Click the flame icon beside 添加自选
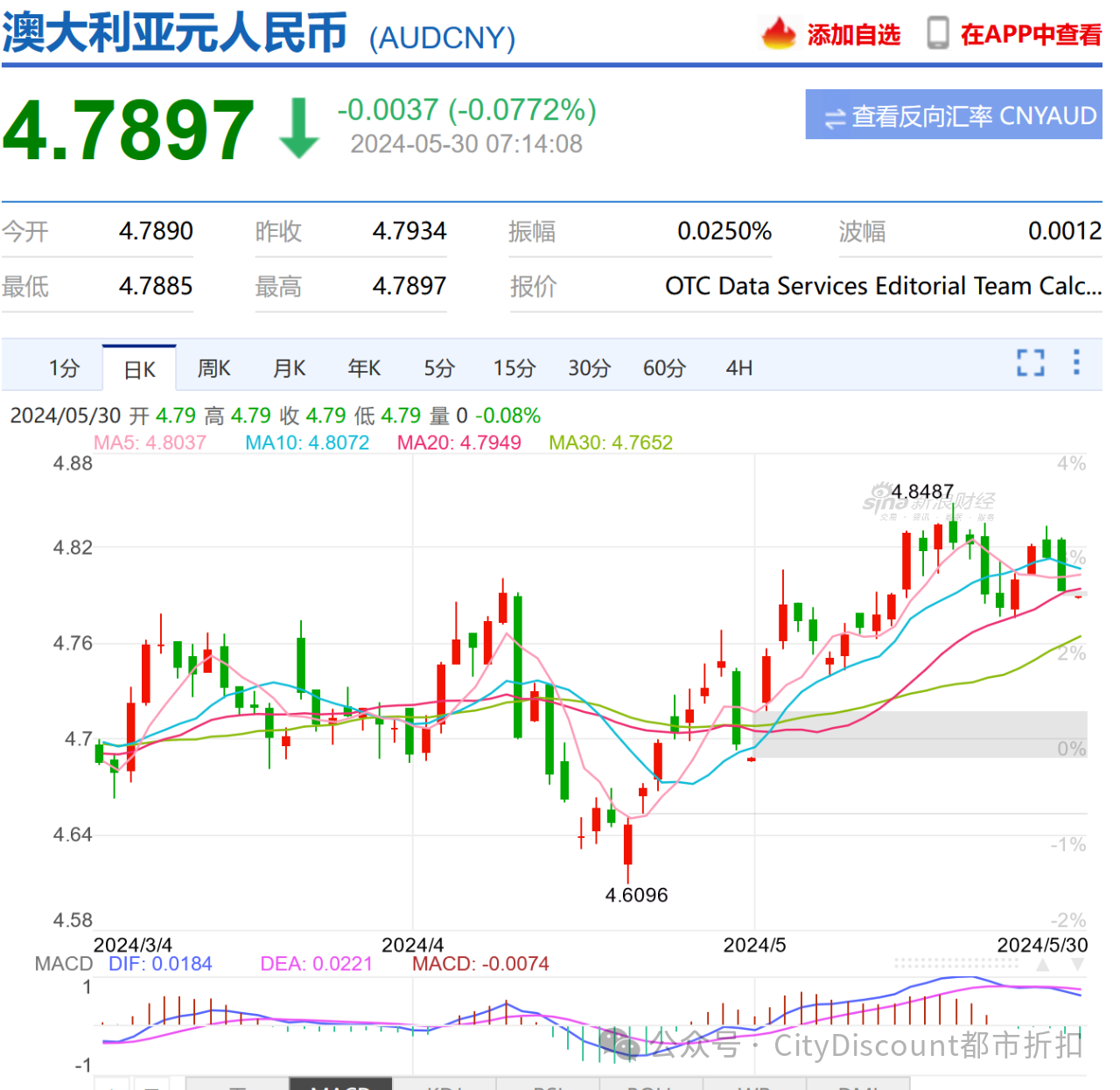 tap(778, 33)
